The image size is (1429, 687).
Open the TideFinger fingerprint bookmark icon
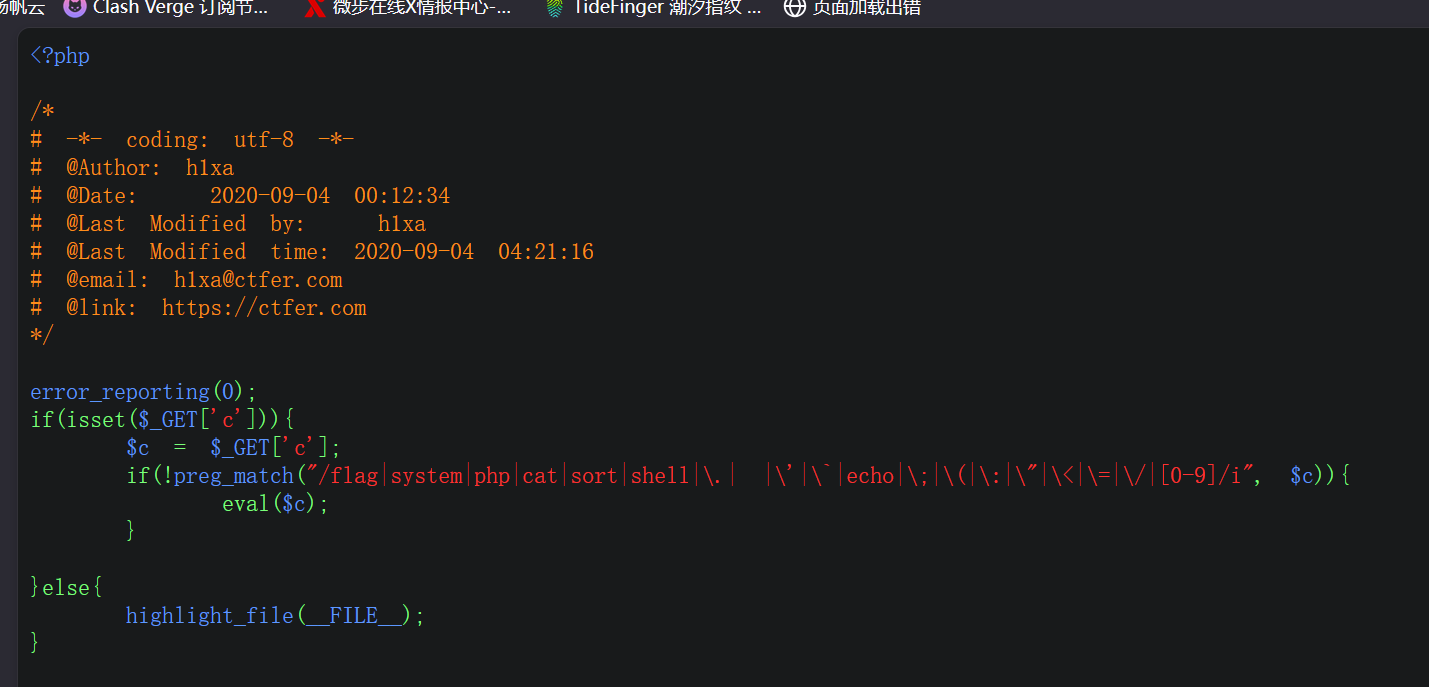(554, 8)
